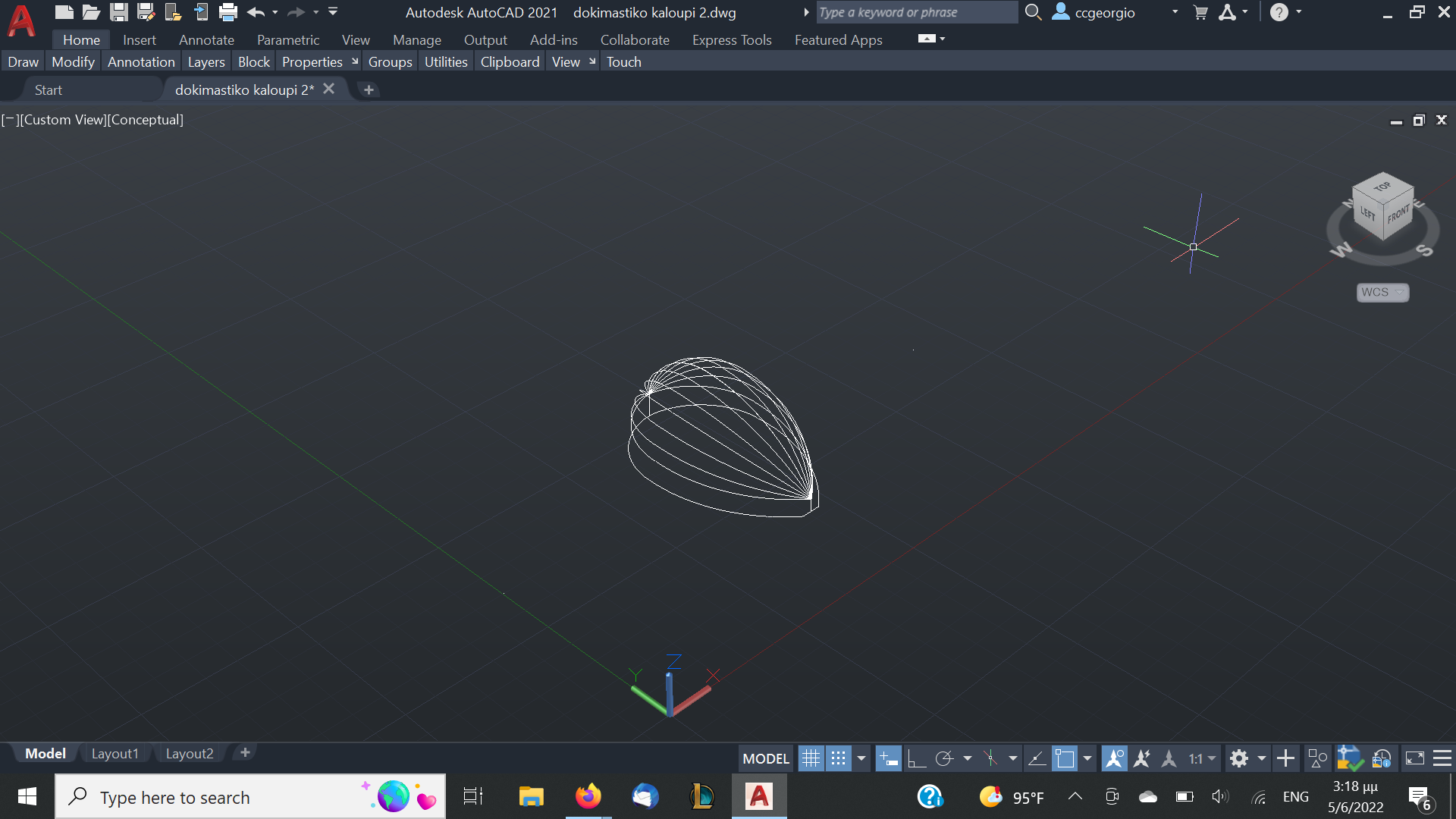Click the Save icon in quick access toolbar

[118, 12]
